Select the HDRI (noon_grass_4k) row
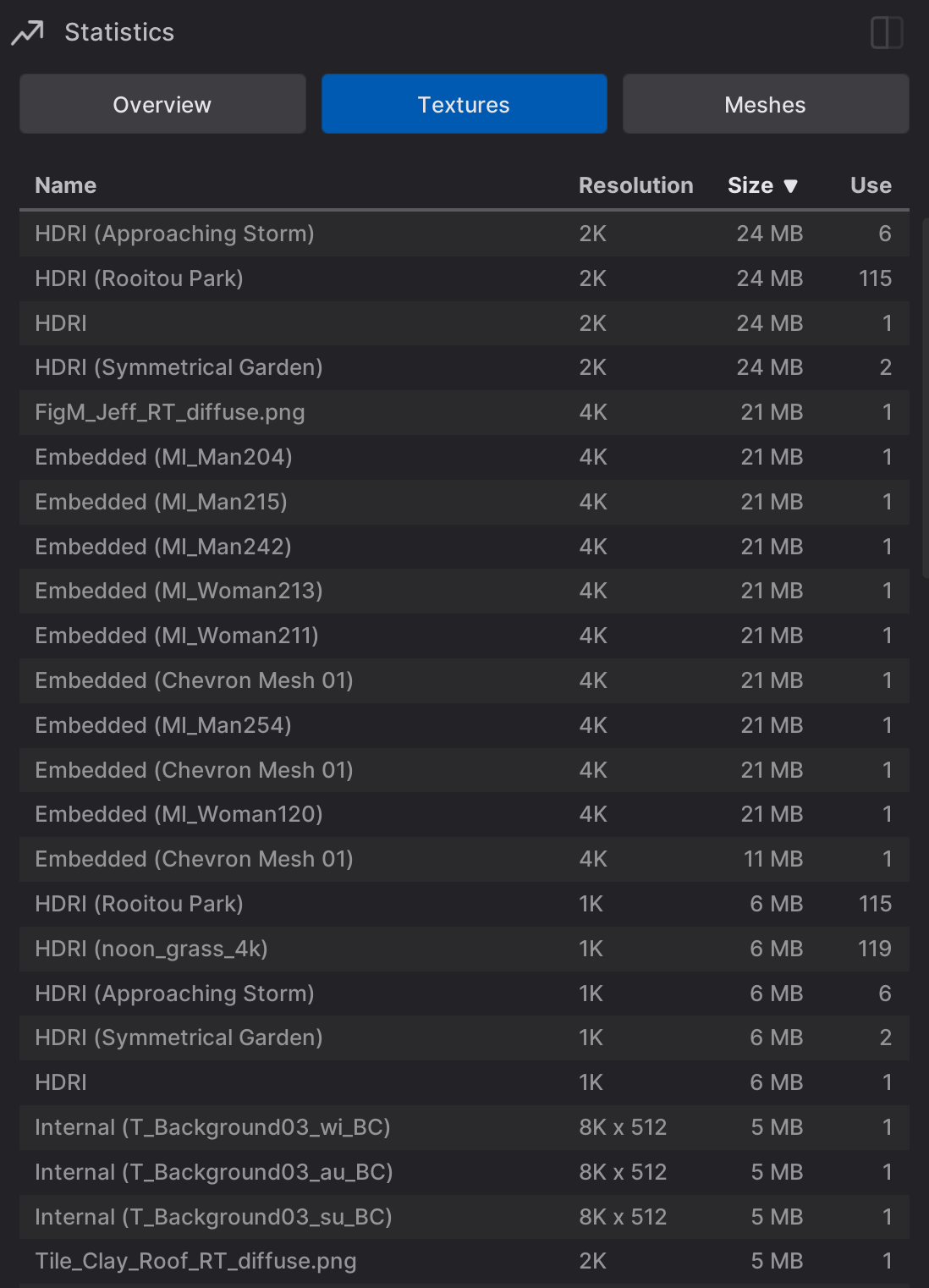929x1288 pixels. click(151, 949)
